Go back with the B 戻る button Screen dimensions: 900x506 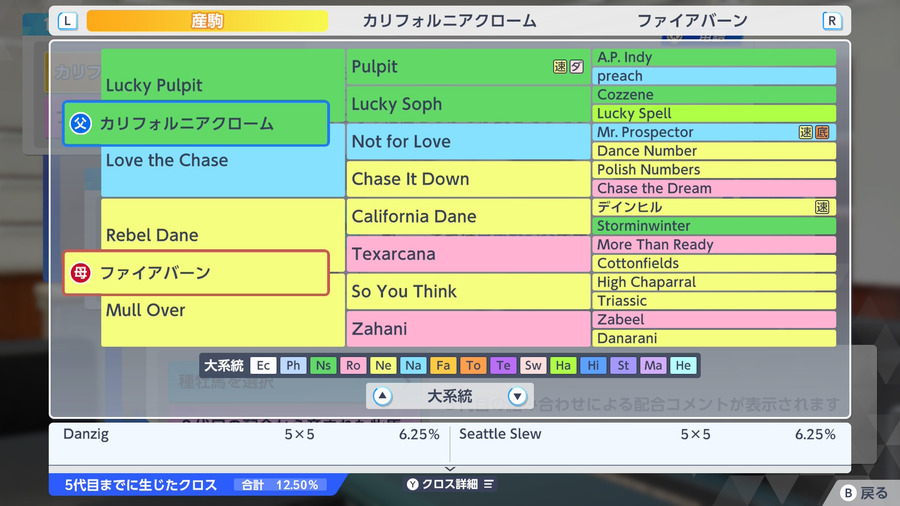coord(864,493)
